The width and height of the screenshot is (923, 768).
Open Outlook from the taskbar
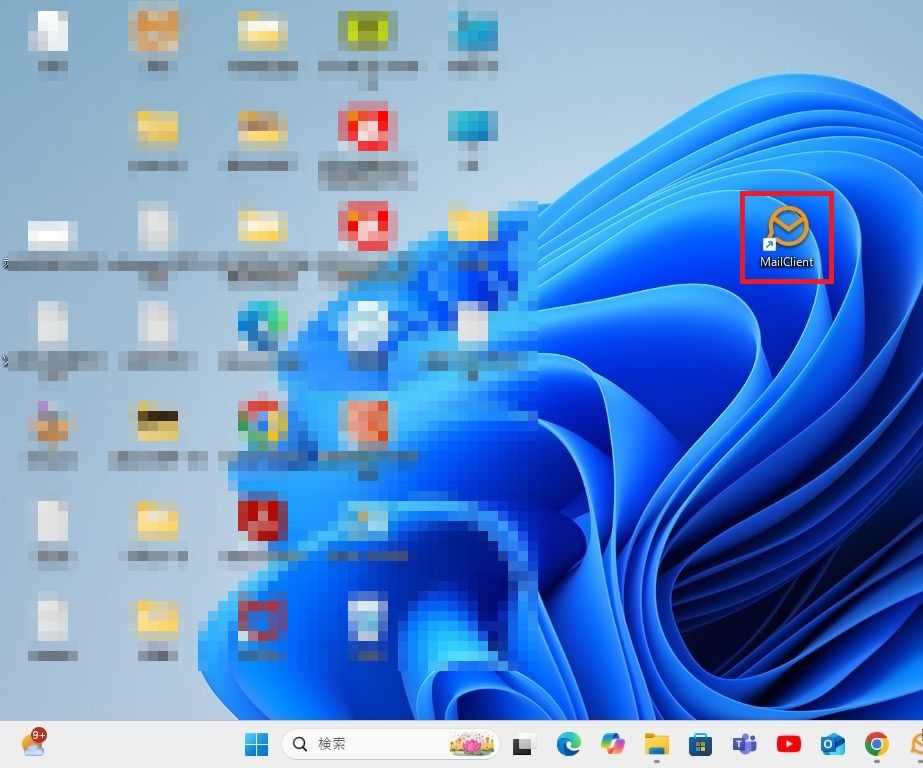832,744
